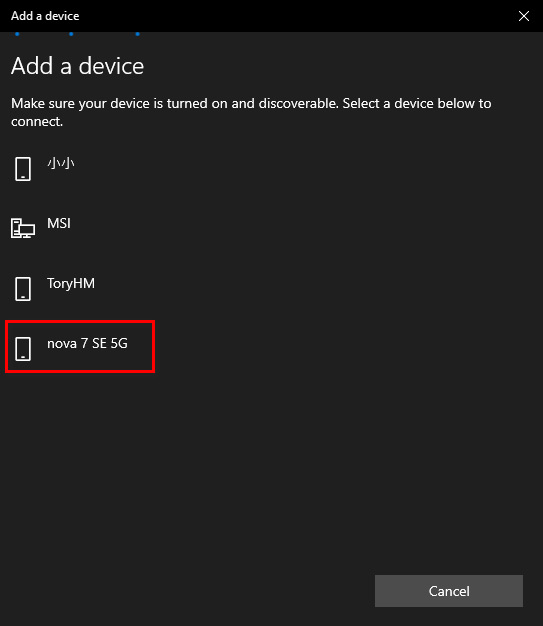
Task: Click the large Add a device heading
Action: pyautogui.click(x=77, y=66)
